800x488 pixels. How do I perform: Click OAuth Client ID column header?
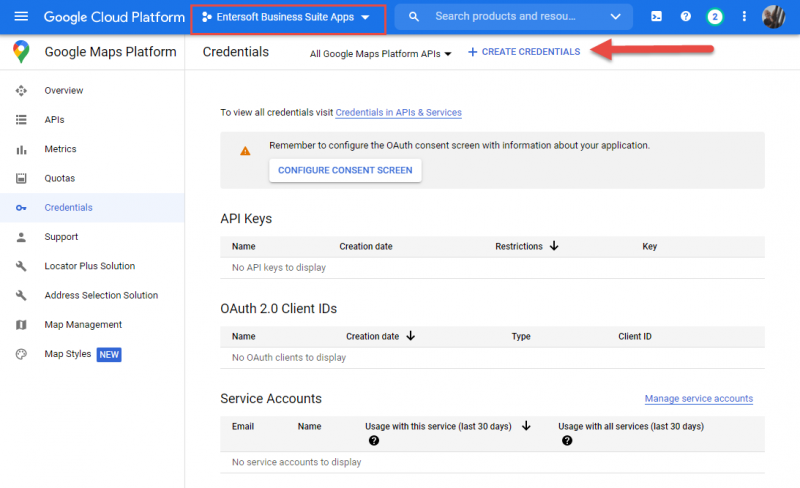point(635,336)
